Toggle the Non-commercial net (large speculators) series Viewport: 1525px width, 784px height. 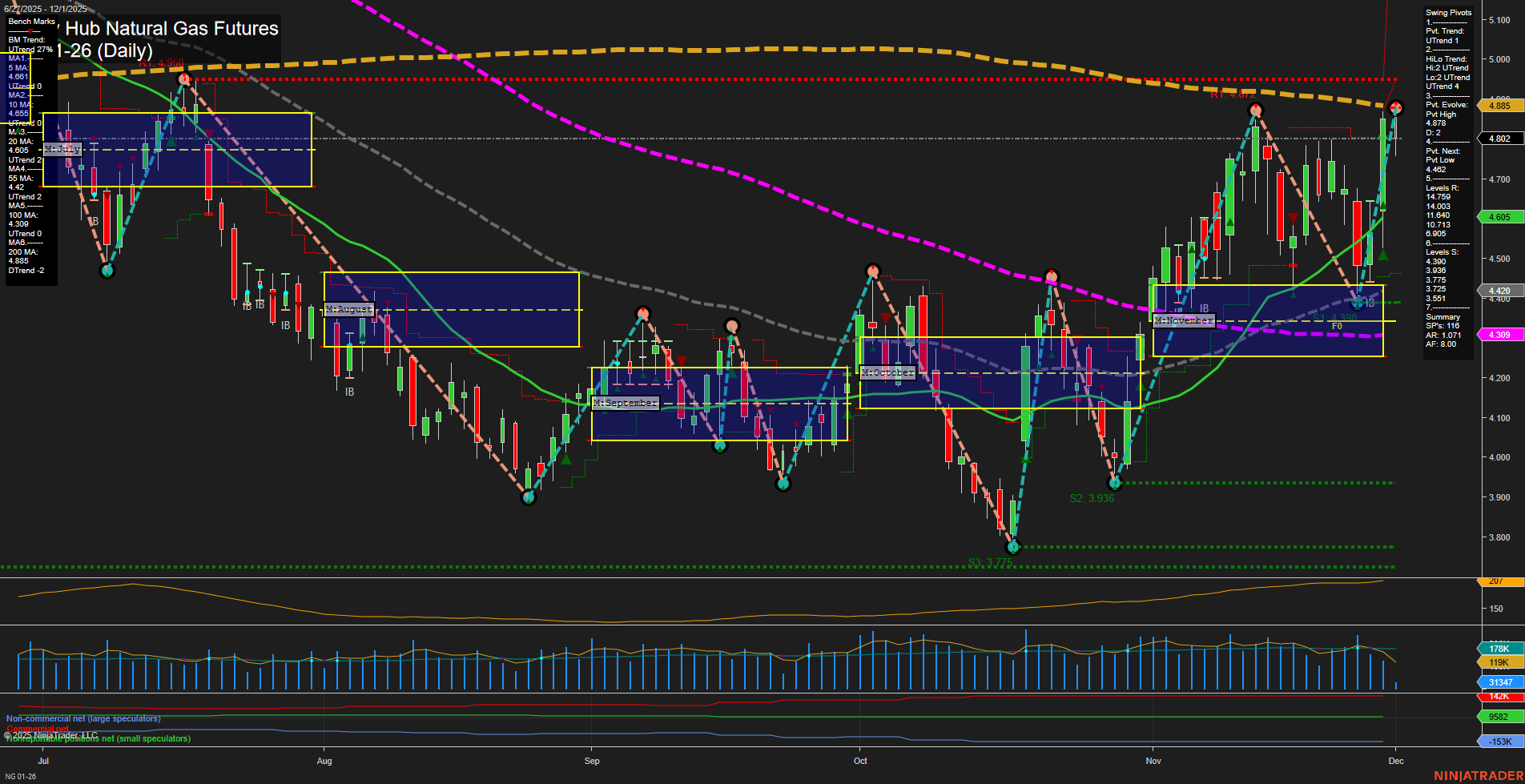82,718
